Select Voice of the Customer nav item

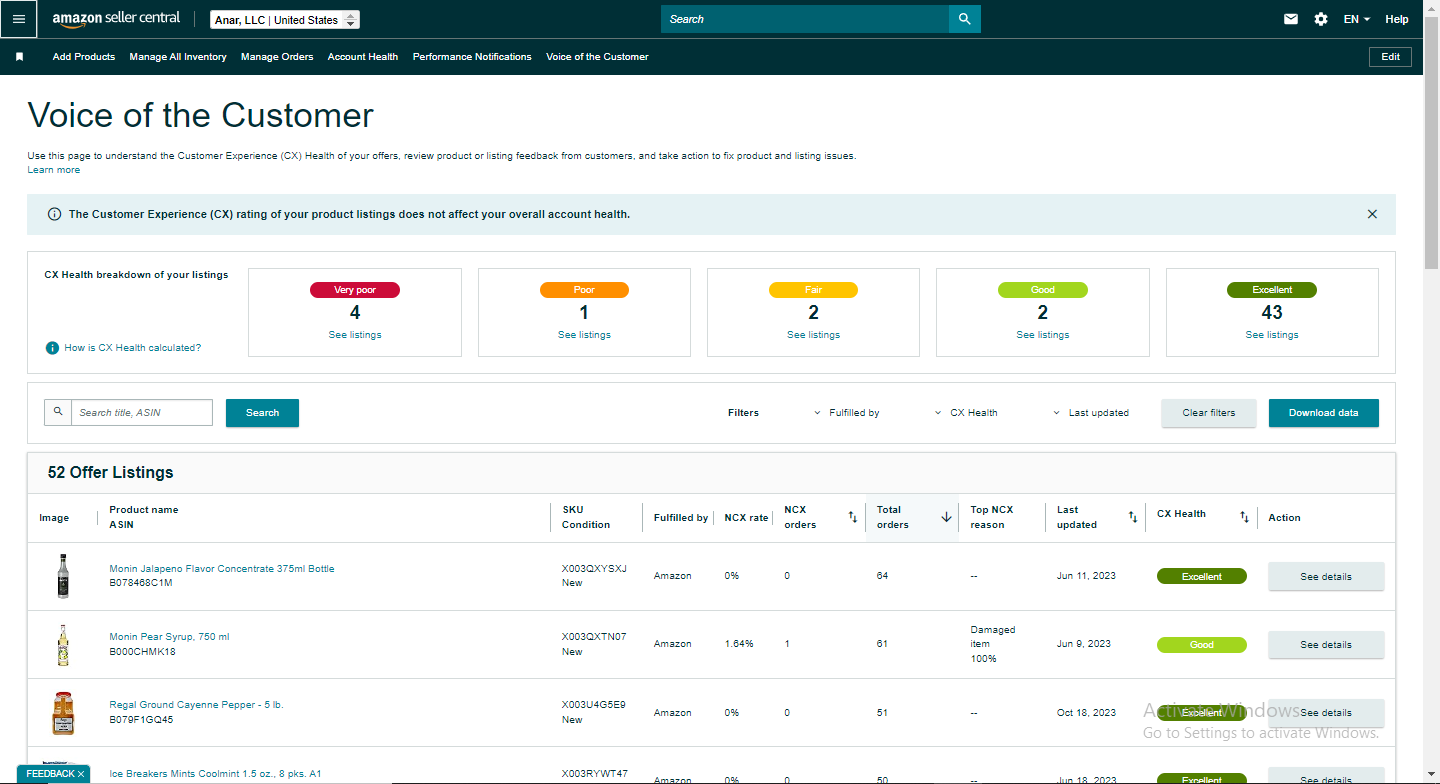click(597, 57)
